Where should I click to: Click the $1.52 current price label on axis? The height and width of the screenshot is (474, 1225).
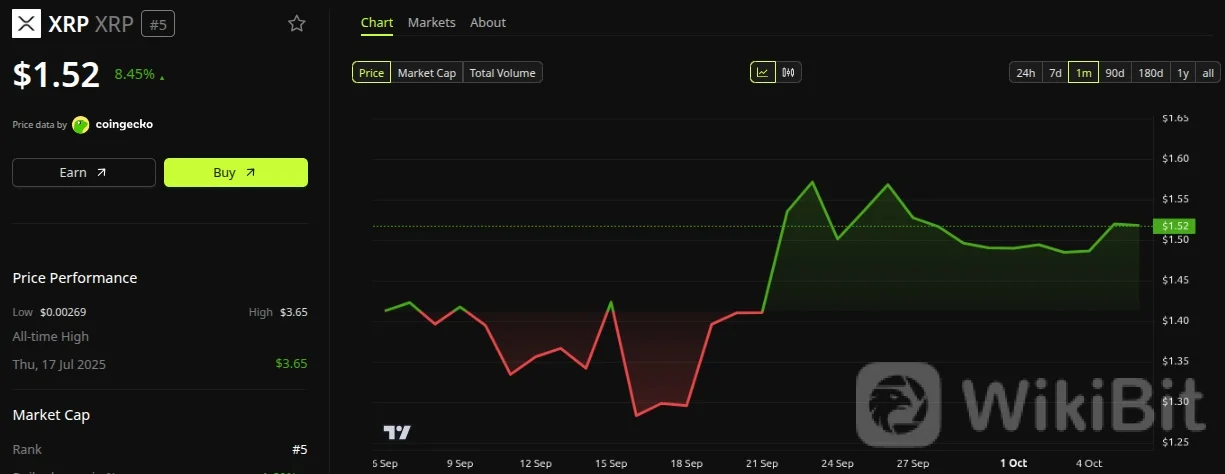coord(1174,226)
